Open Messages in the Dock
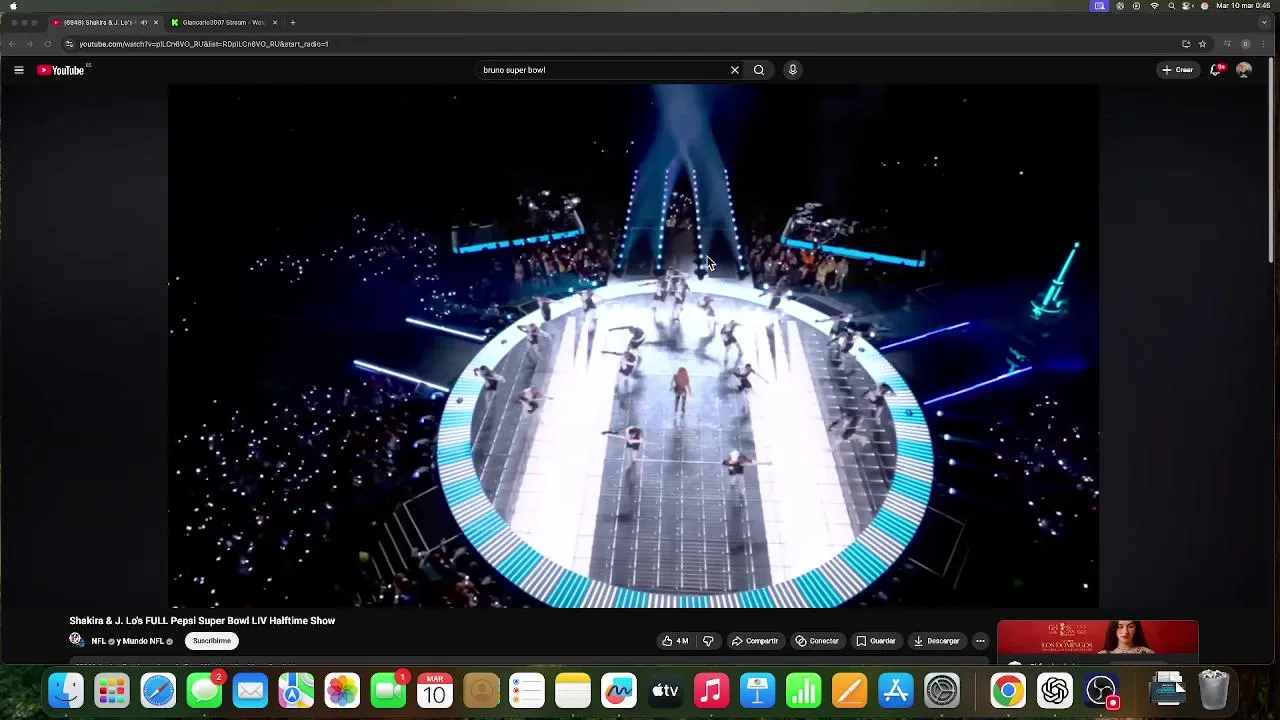This screenshot has width=1280, height=720. (x=204, y=691)
